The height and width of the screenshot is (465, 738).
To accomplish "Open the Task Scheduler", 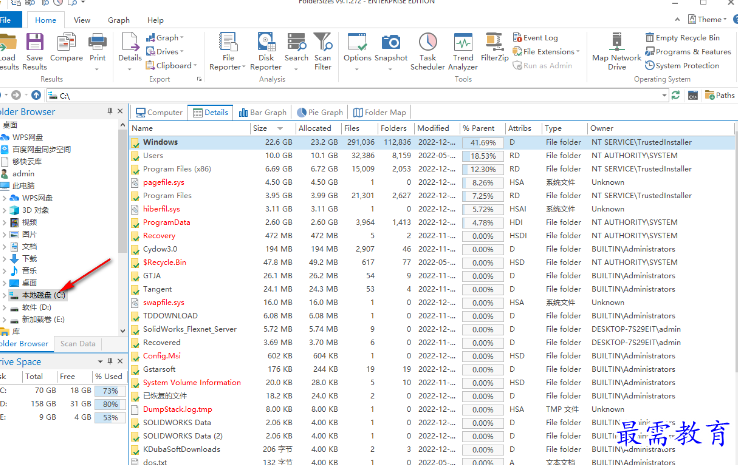I will click(427, 51).
